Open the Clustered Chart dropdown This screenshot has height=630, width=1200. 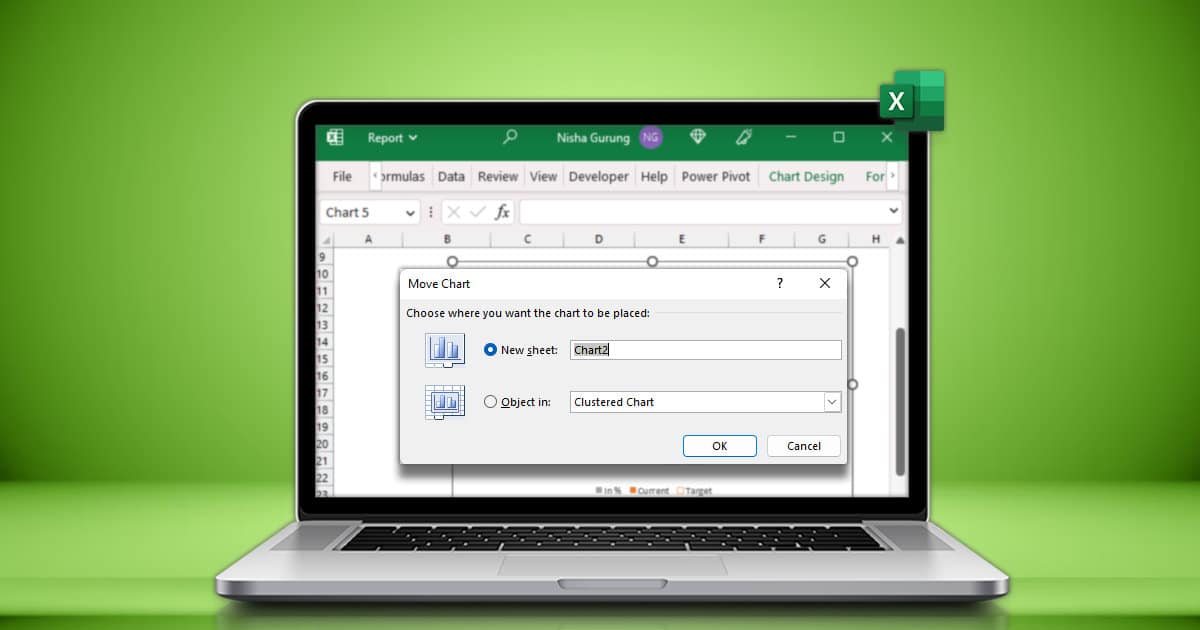[832, 402]
